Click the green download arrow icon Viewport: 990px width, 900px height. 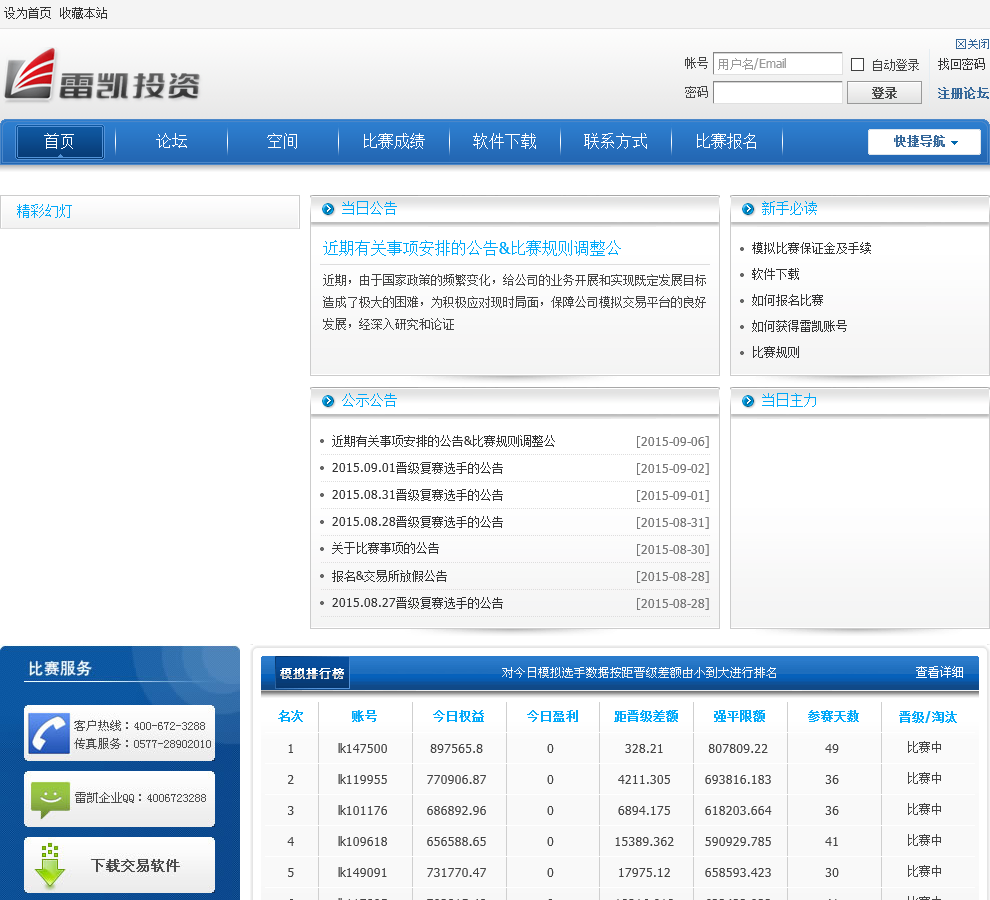[x=50, y=865]
